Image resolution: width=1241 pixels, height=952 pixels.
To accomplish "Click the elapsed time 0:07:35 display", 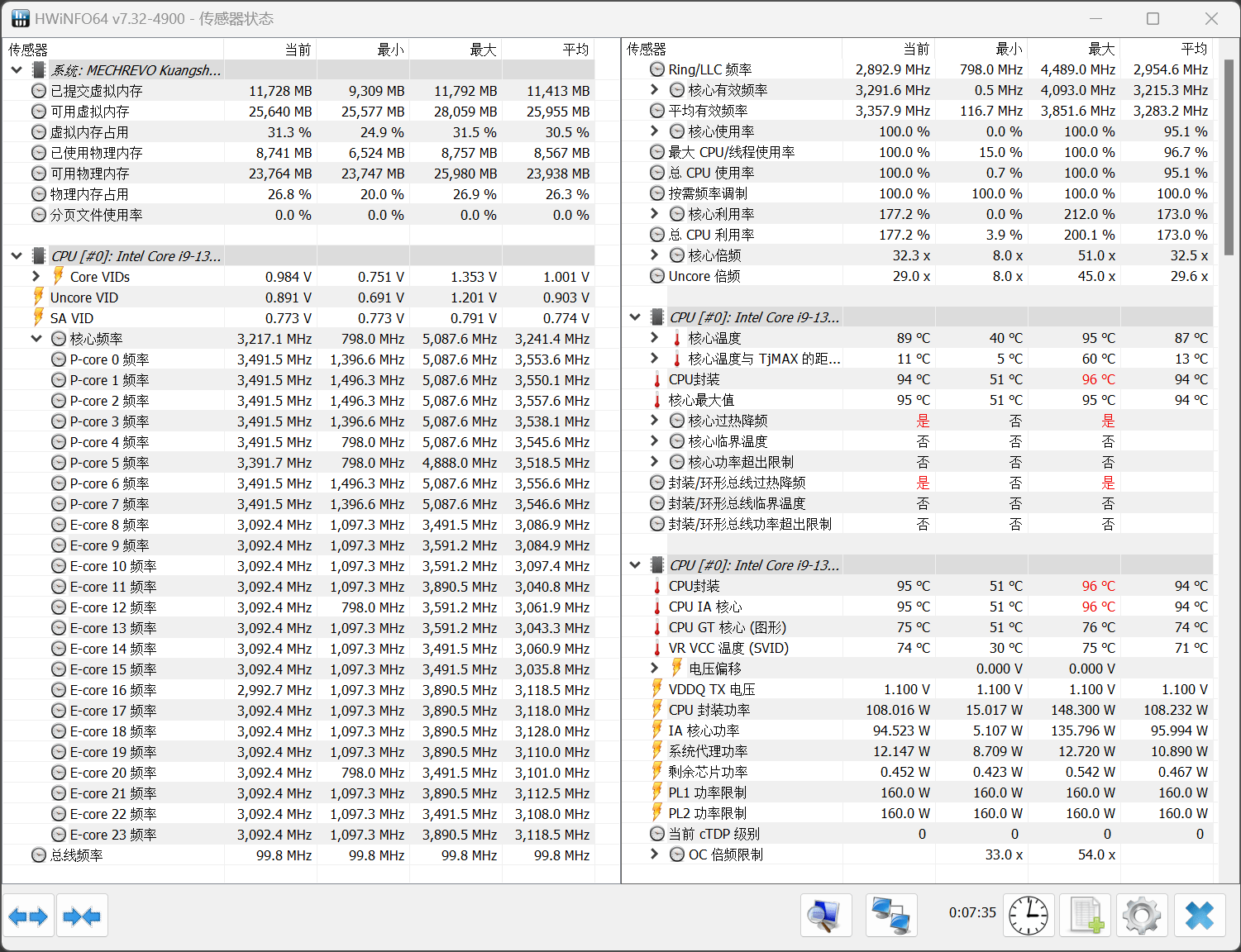I will [x=972, y=912].
